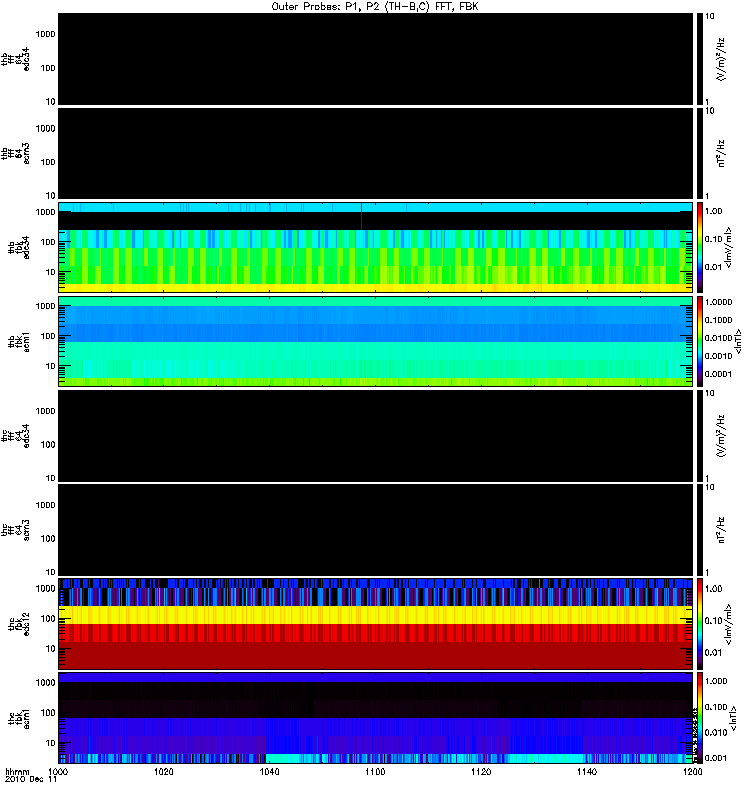Click the nT²/Hz unit label of thc scm3

pyautogui.click(x=720, y=530)
